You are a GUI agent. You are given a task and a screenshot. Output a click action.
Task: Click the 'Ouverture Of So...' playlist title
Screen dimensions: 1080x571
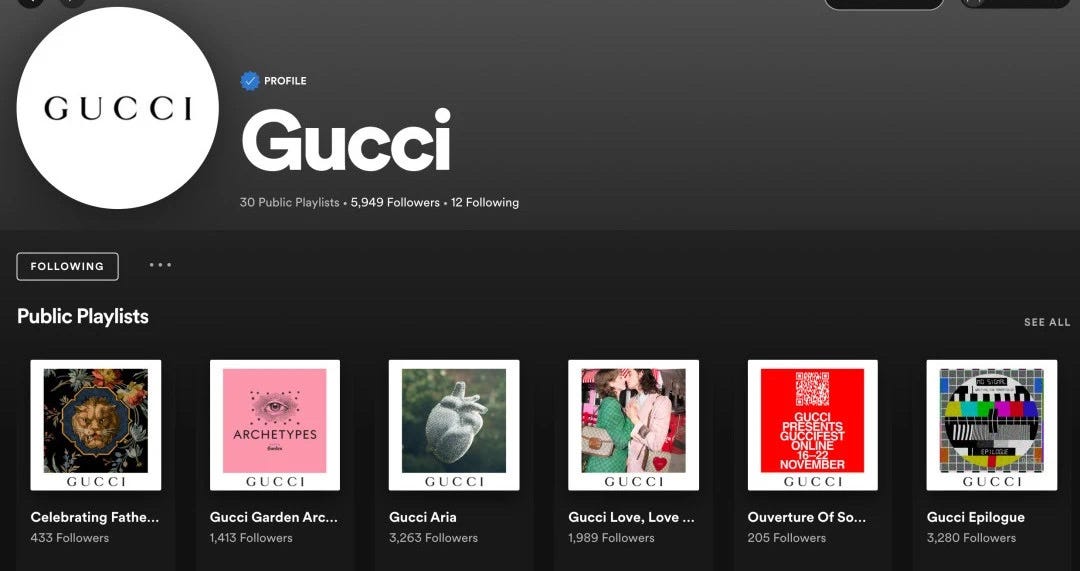(x=807, y=517)
